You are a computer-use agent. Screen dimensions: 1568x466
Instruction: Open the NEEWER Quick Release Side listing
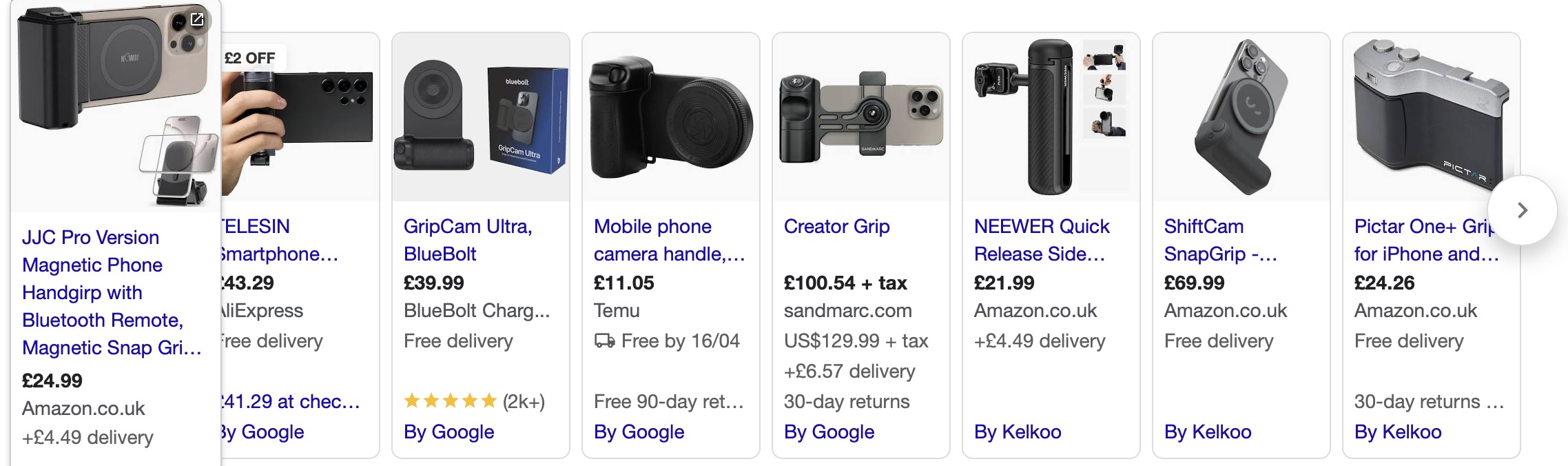[x=1041, y=240]
